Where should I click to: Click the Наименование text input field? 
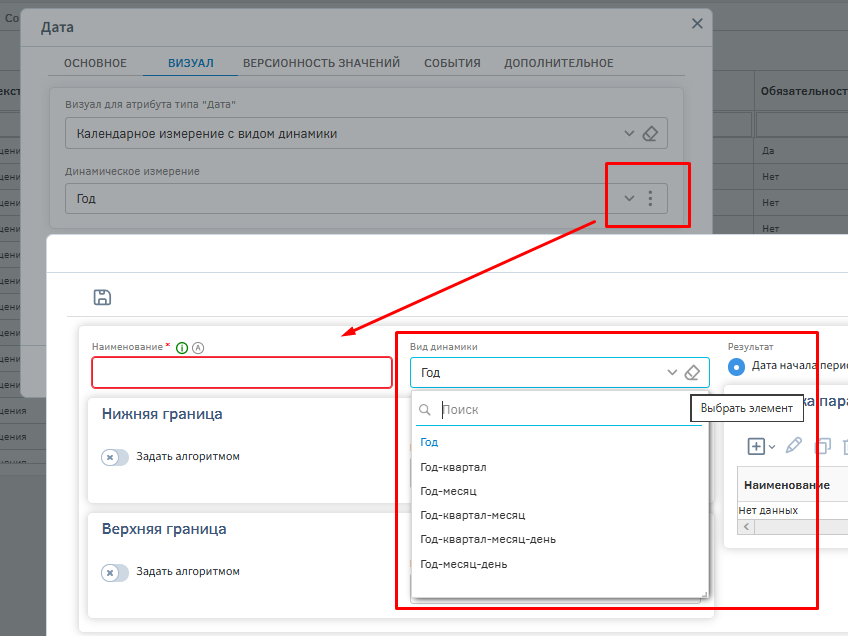tap(242, 373)
